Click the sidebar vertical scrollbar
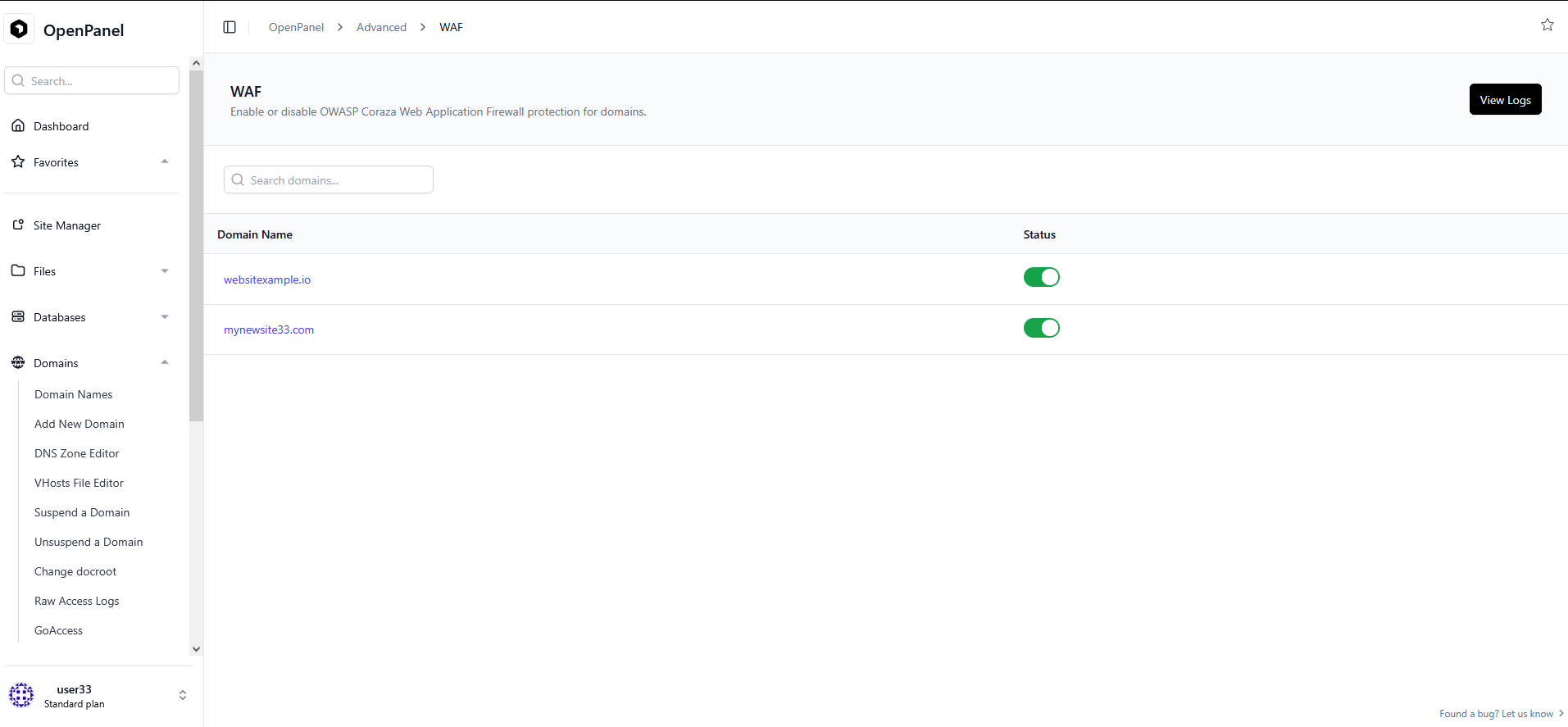 (196, 246)
